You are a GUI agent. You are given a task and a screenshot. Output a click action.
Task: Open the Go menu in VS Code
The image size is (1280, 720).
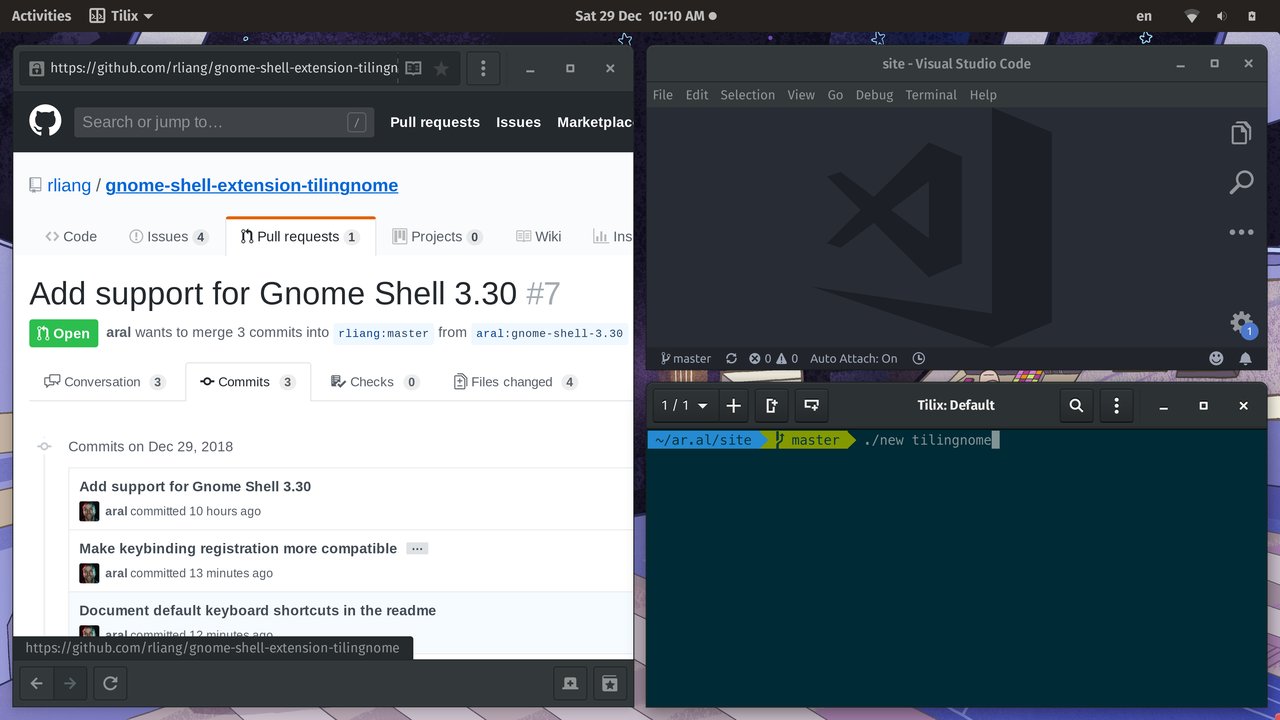click(x=835, y=95)
